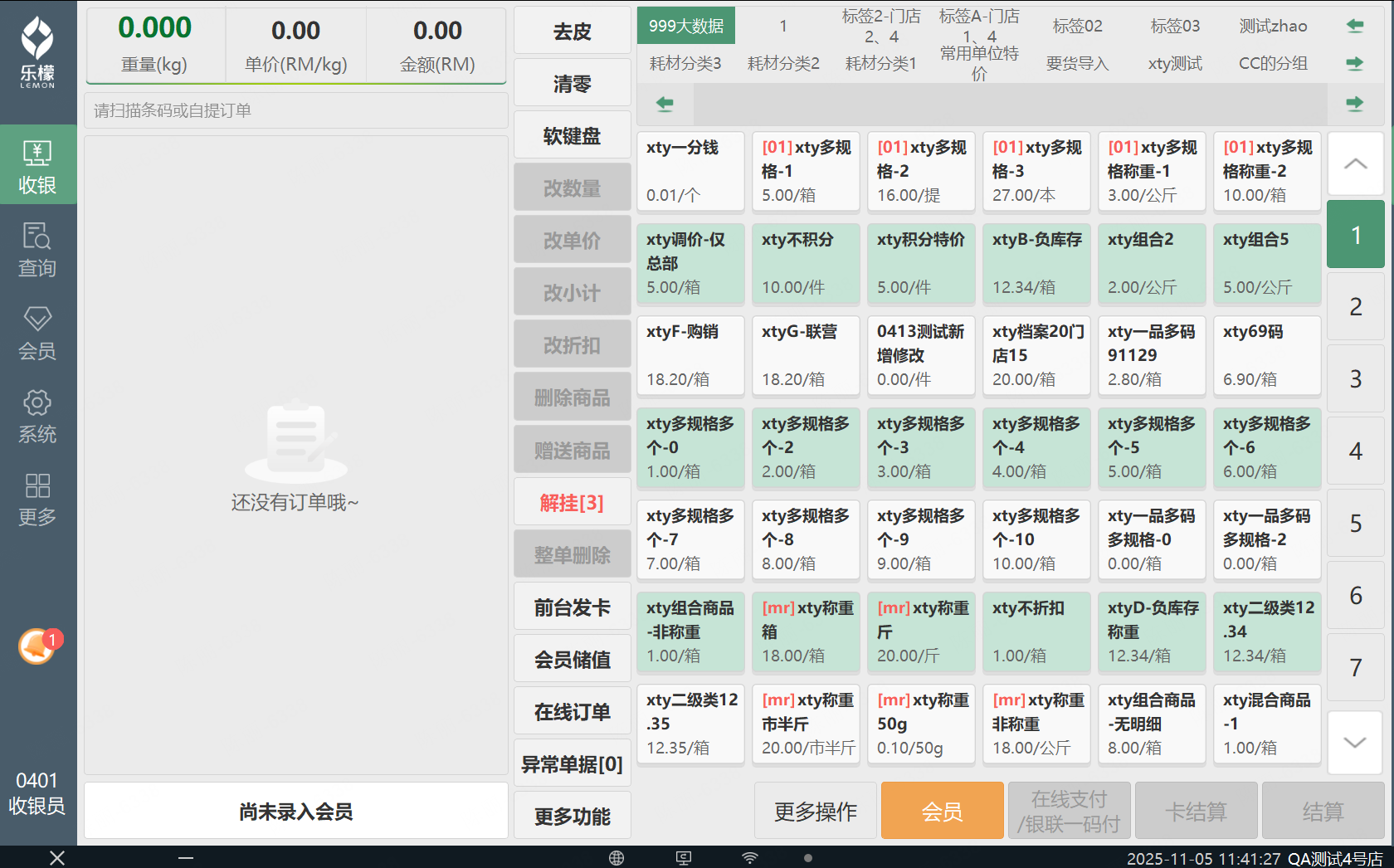
Task: Click the Wi-Fi signal icon in bottom bar
Action: (x=750, y=858)
